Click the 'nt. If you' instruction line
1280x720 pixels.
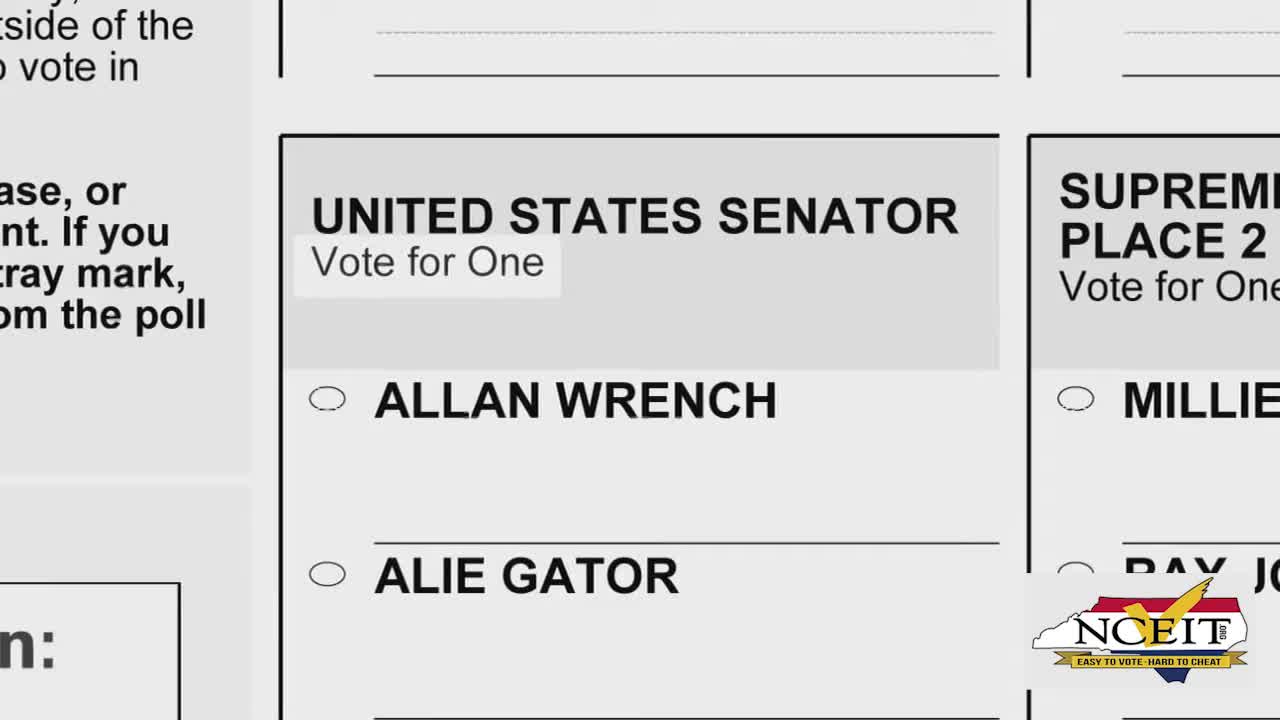84,232
